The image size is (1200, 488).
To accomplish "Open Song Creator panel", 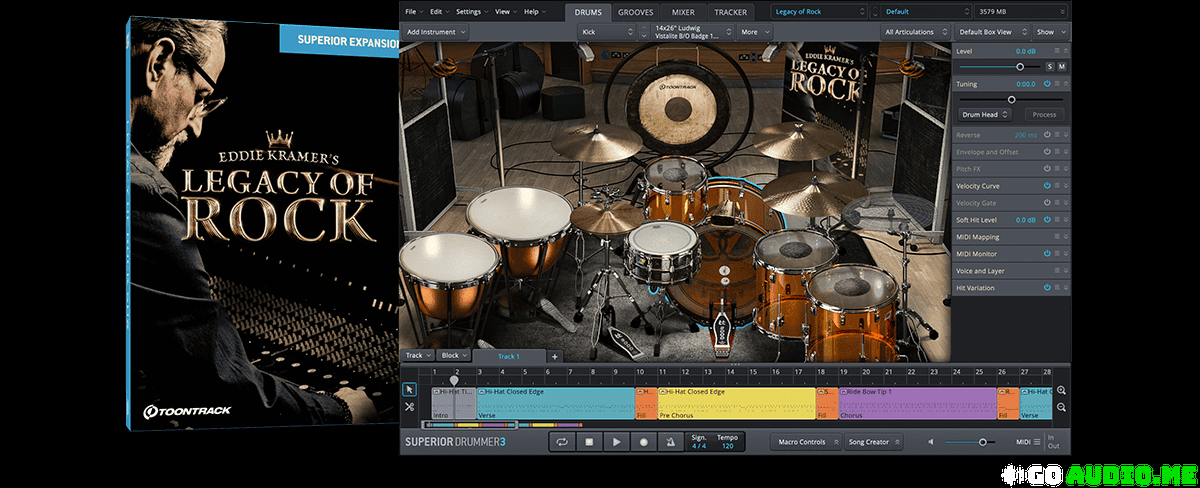I will click(873, 441).
